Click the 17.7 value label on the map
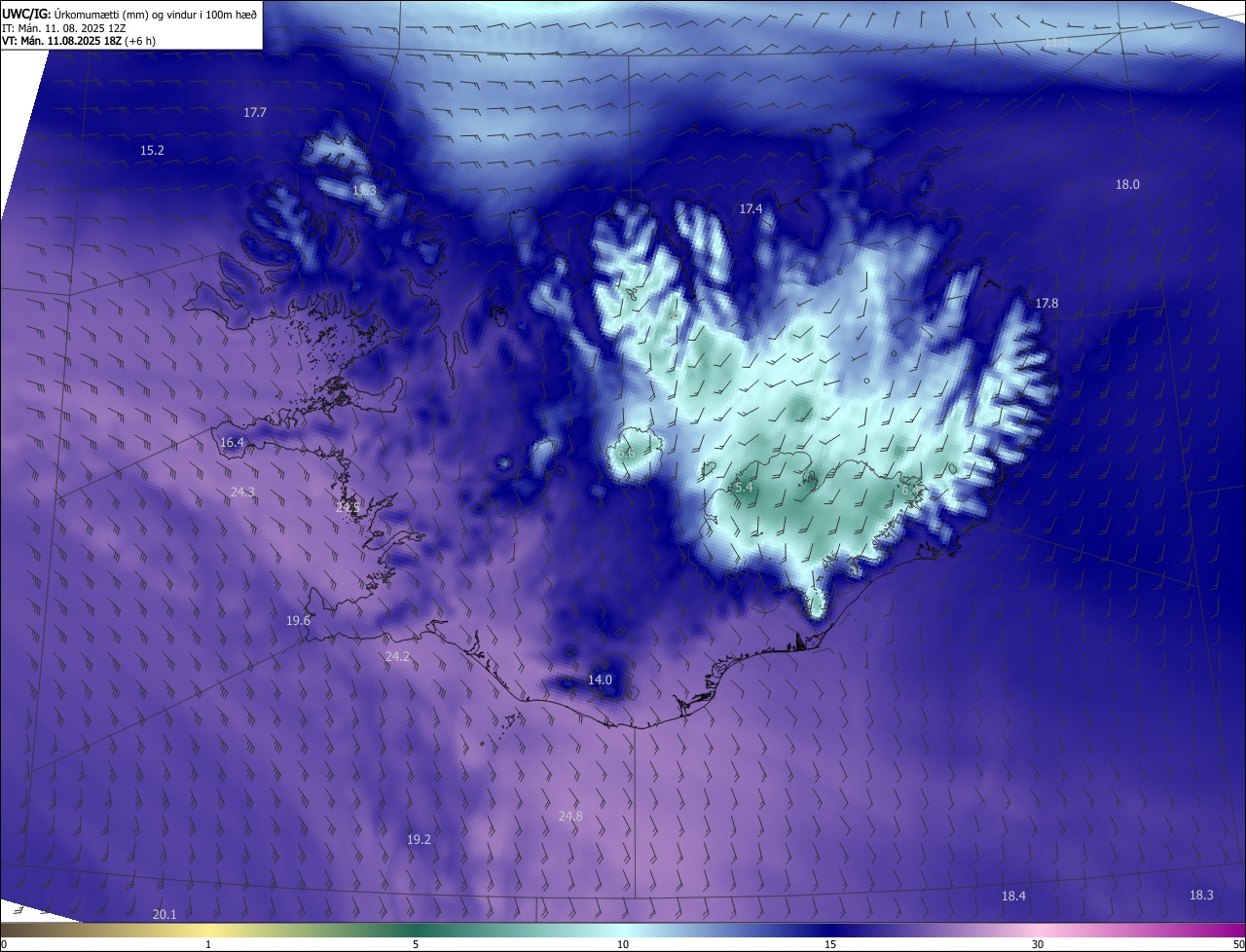The image size is (1246, 952). [255, 113]
